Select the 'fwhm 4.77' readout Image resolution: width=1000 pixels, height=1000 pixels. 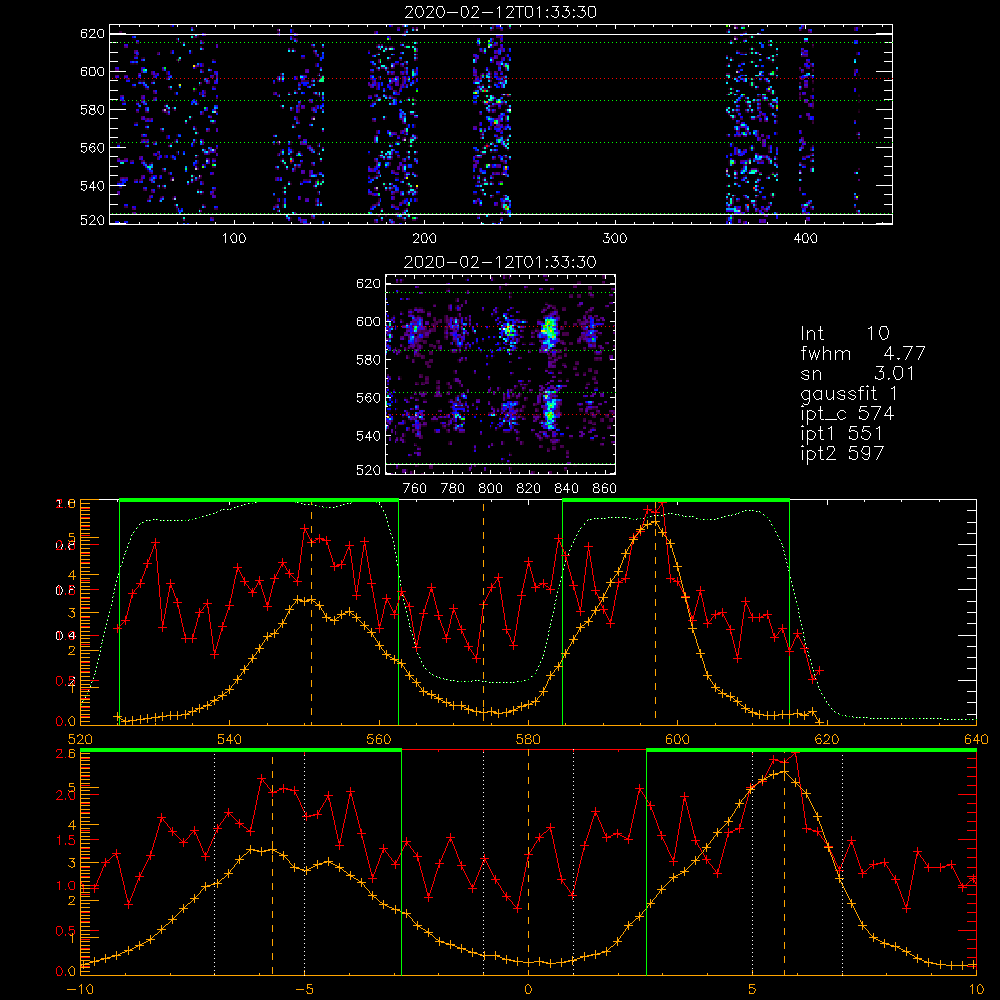[862, 353]
